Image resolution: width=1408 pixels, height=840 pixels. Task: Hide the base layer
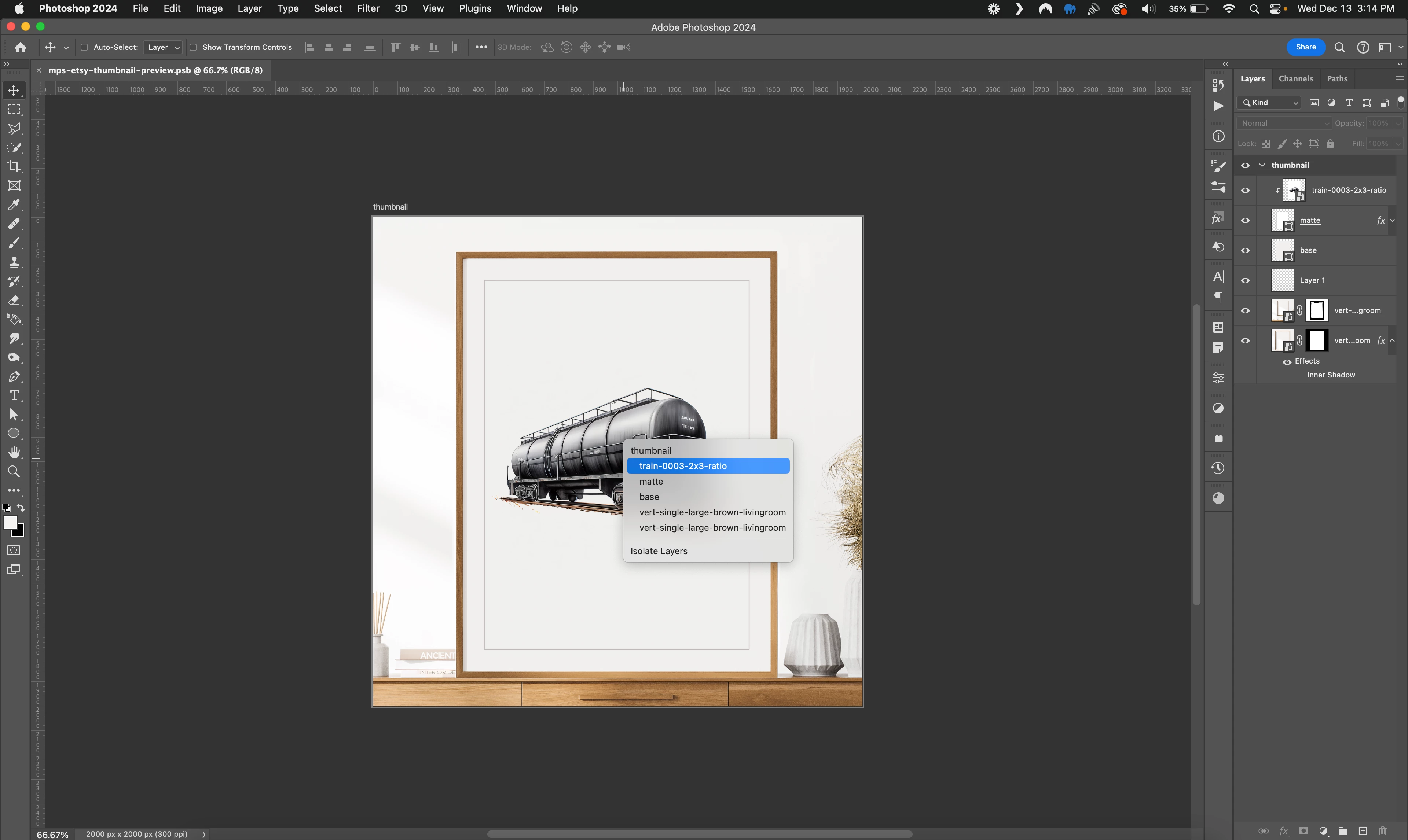[1246, 250]
